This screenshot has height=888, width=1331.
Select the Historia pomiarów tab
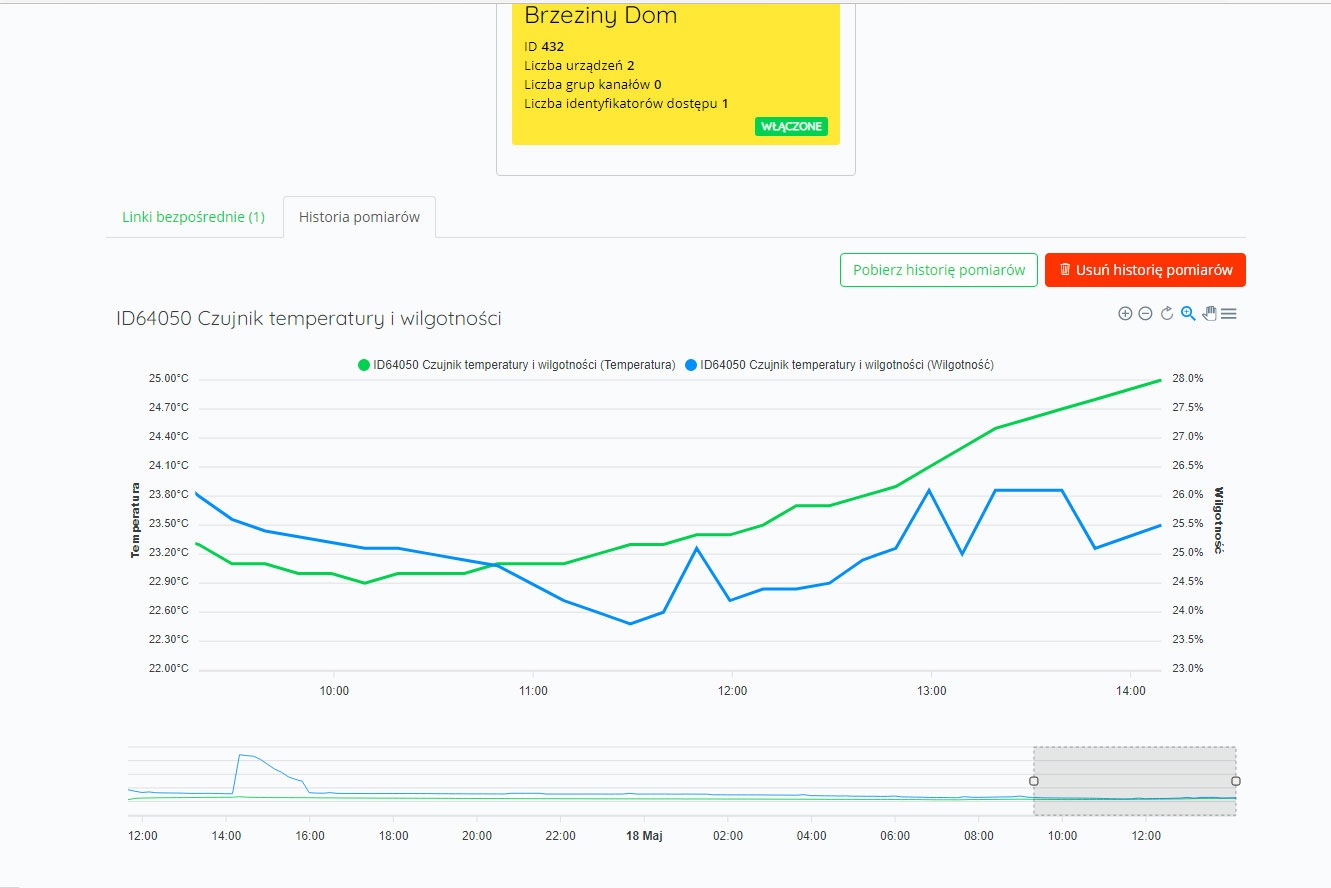359,217
